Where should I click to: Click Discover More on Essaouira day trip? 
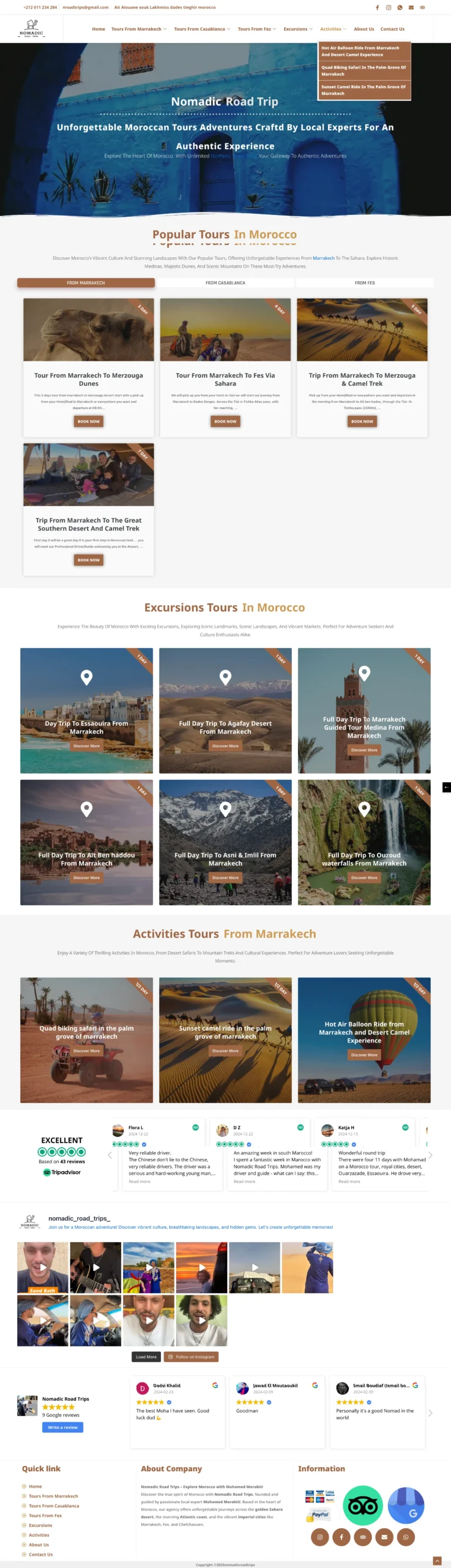click(x=86, y=746)
